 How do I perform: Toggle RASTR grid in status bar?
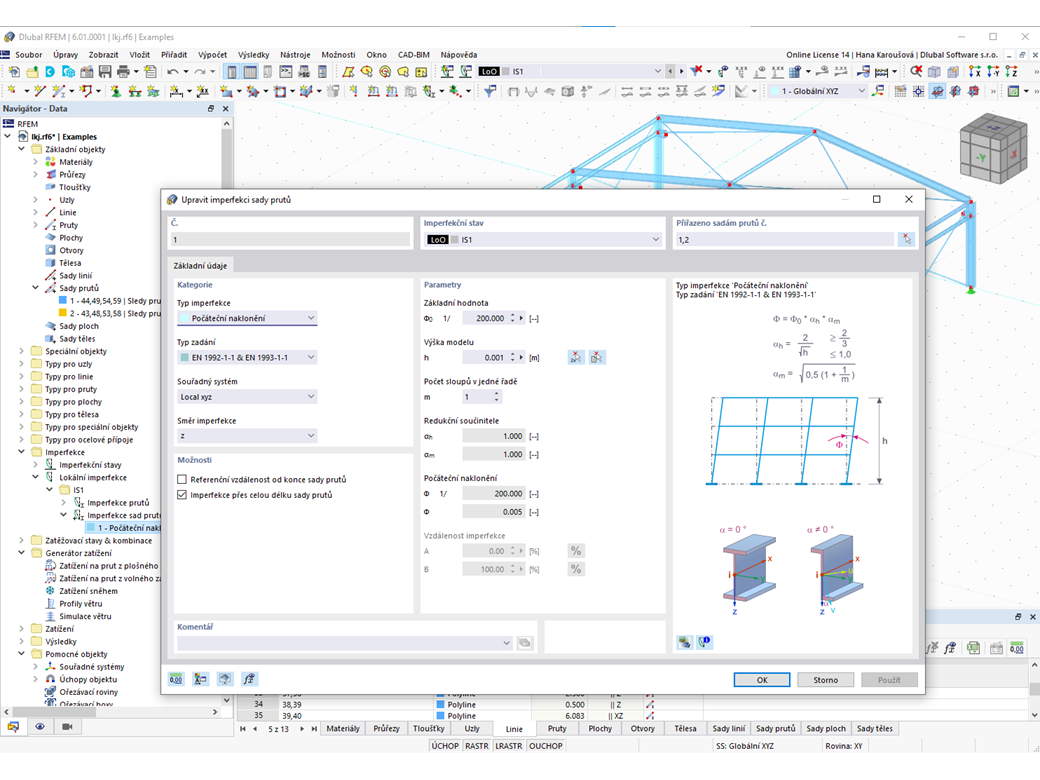point(477,746)
